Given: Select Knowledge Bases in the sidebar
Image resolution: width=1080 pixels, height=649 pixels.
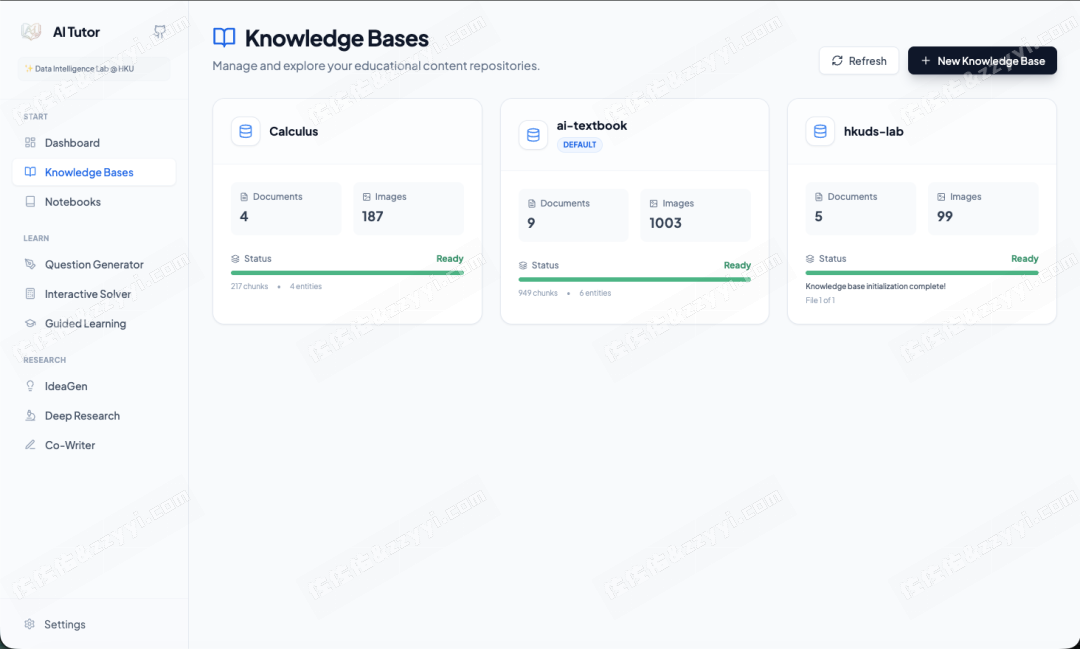Looking at the screenshot, I should coord(94,172).
